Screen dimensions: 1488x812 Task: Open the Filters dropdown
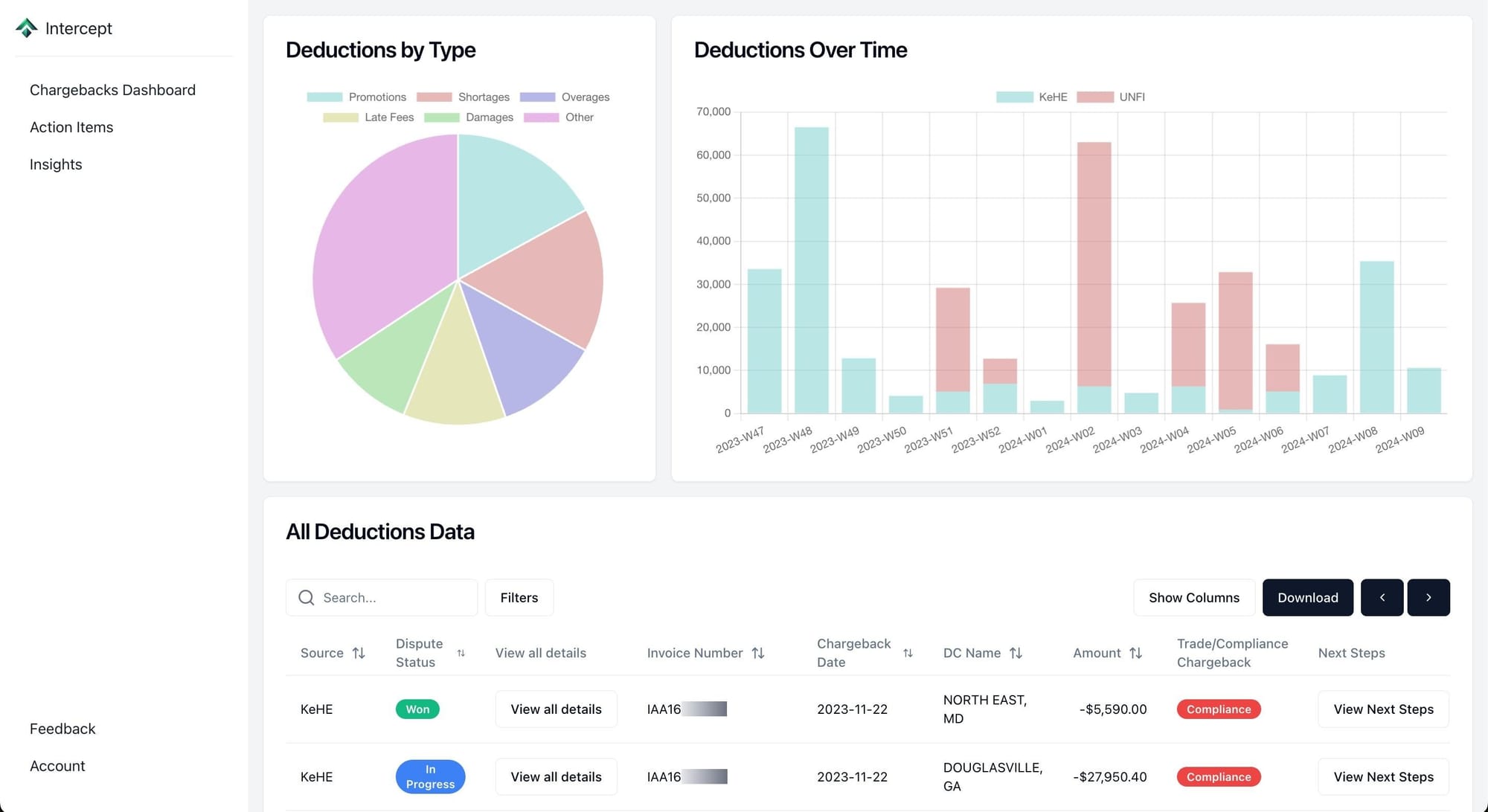coord(519,598)
